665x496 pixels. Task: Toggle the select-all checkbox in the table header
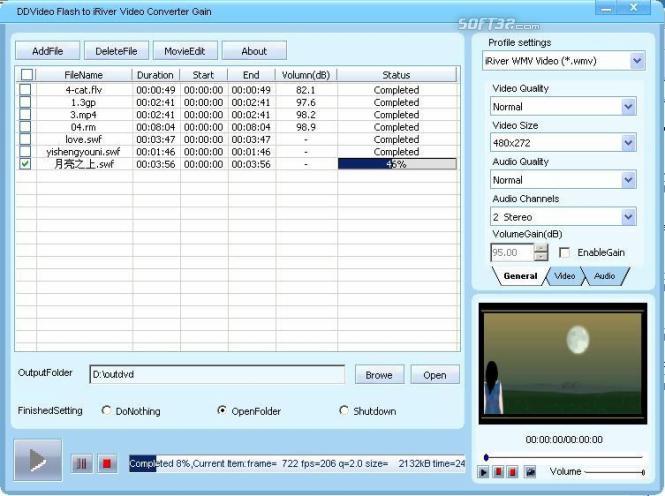coord(27,75)
